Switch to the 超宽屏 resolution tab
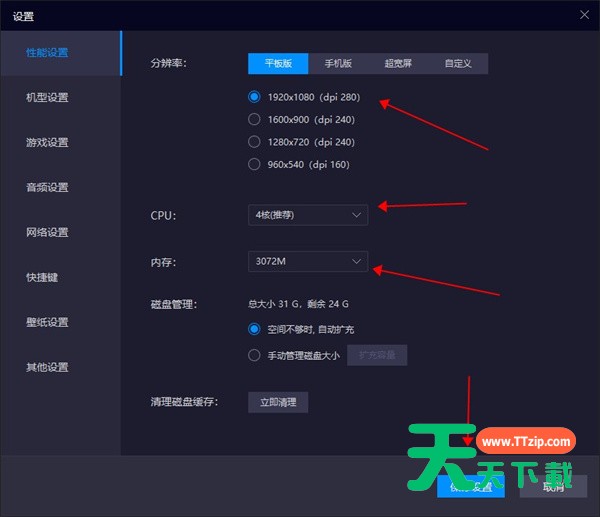Image resolution: width=600 pixels, height=517 pixels. click(398, 63)
